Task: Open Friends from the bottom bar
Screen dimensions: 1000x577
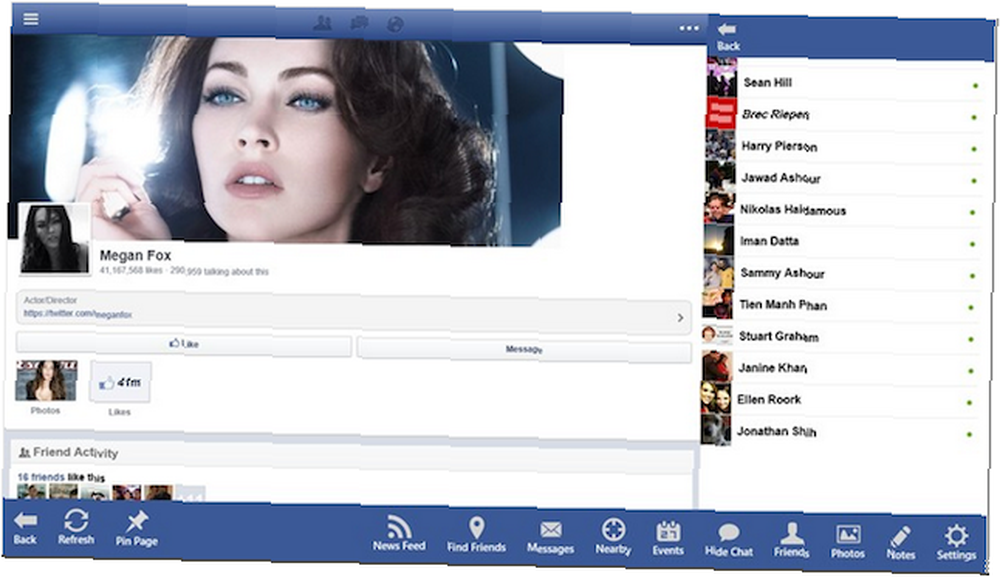Action: point(791,541)
